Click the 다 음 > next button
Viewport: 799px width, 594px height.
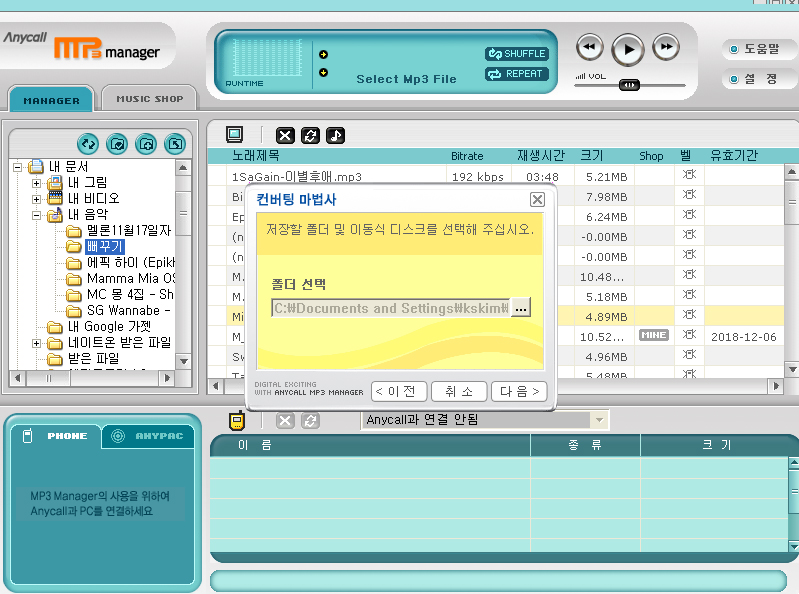(x=519, y=391)
